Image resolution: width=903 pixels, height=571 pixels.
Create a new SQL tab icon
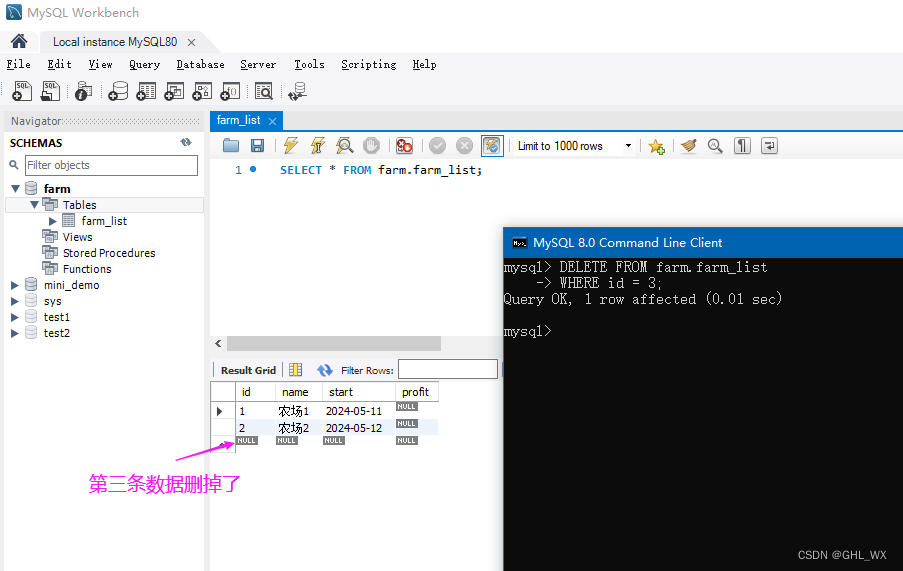pos(22,91)
